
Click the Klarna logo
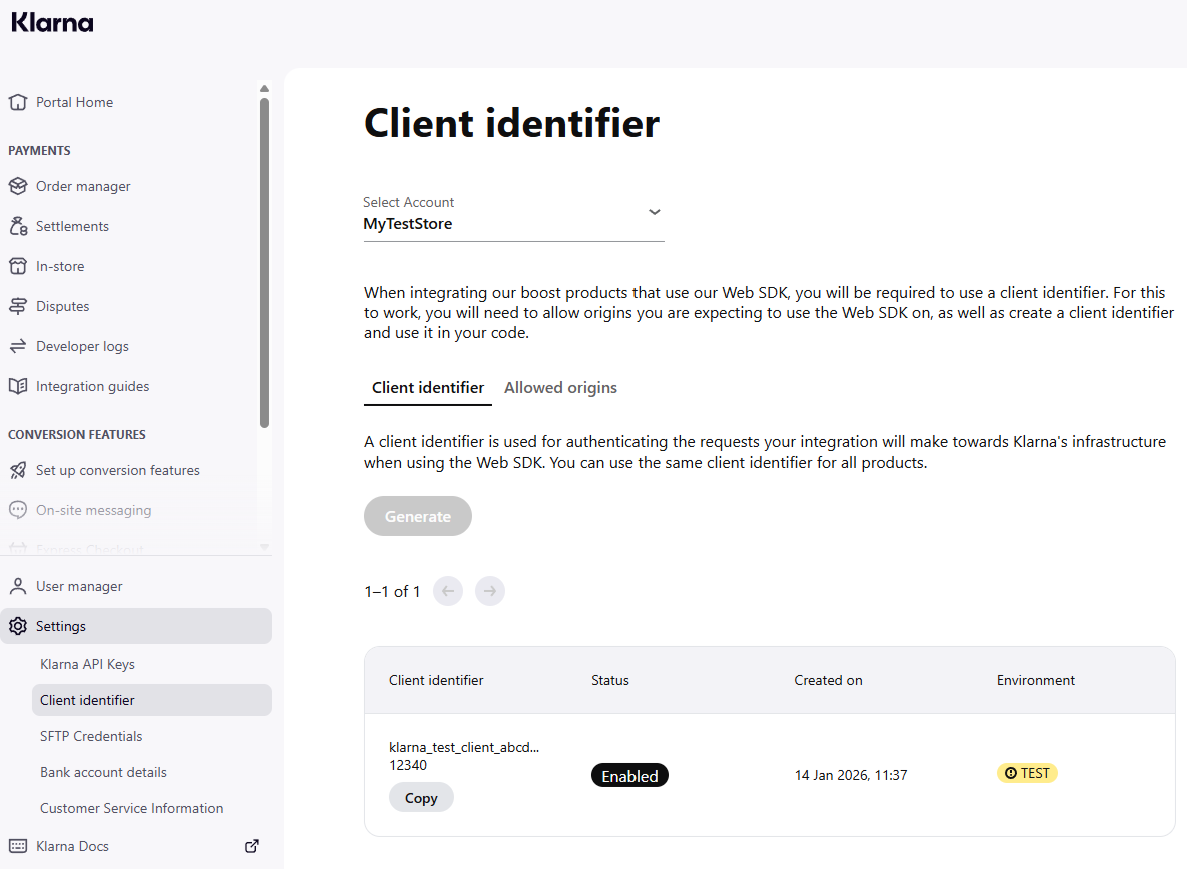click(x=52, y=23)
